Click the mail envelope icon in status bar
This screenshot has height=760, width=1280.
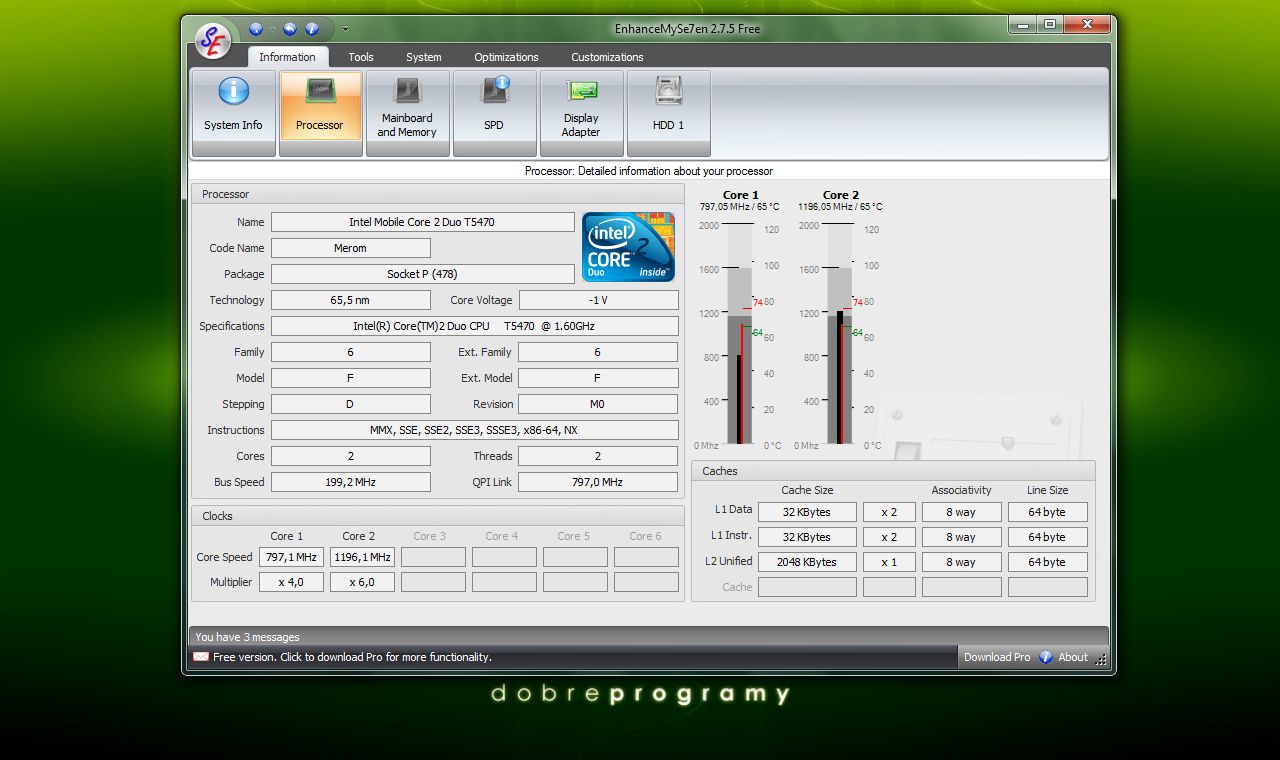(x=201, y=657)
